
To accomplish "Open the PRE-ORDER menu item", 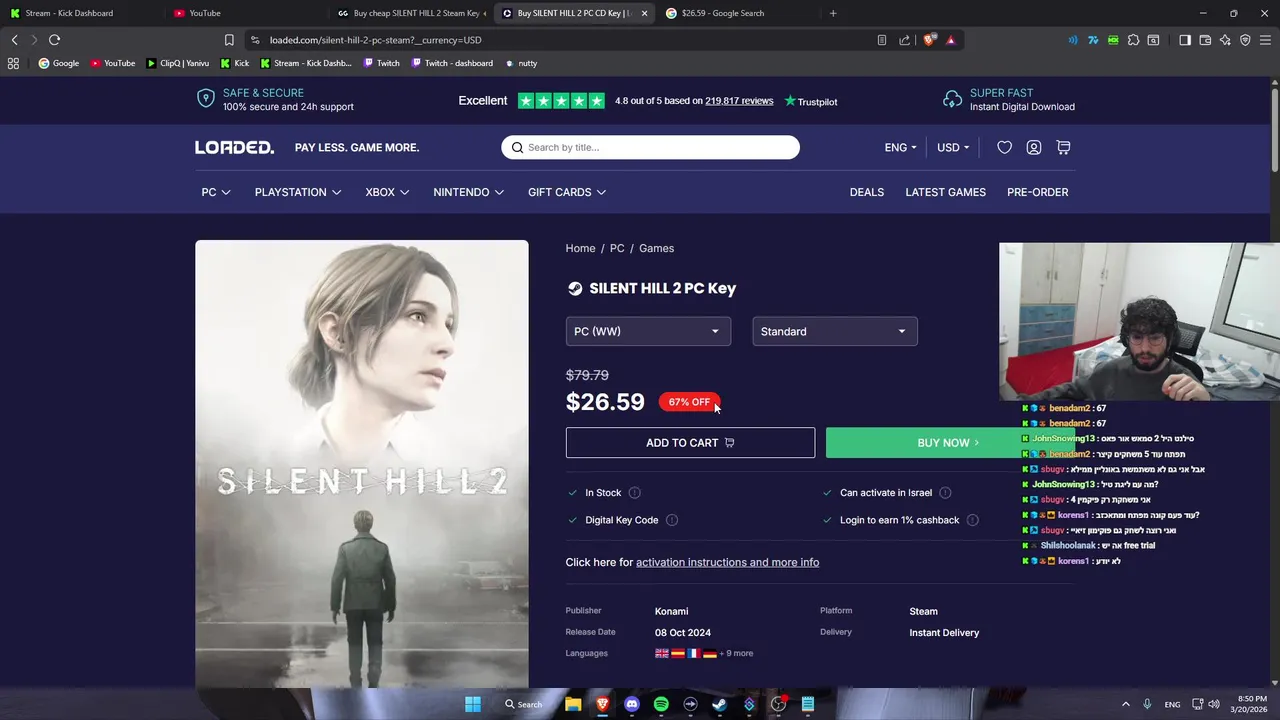I will pos(1037,192).
